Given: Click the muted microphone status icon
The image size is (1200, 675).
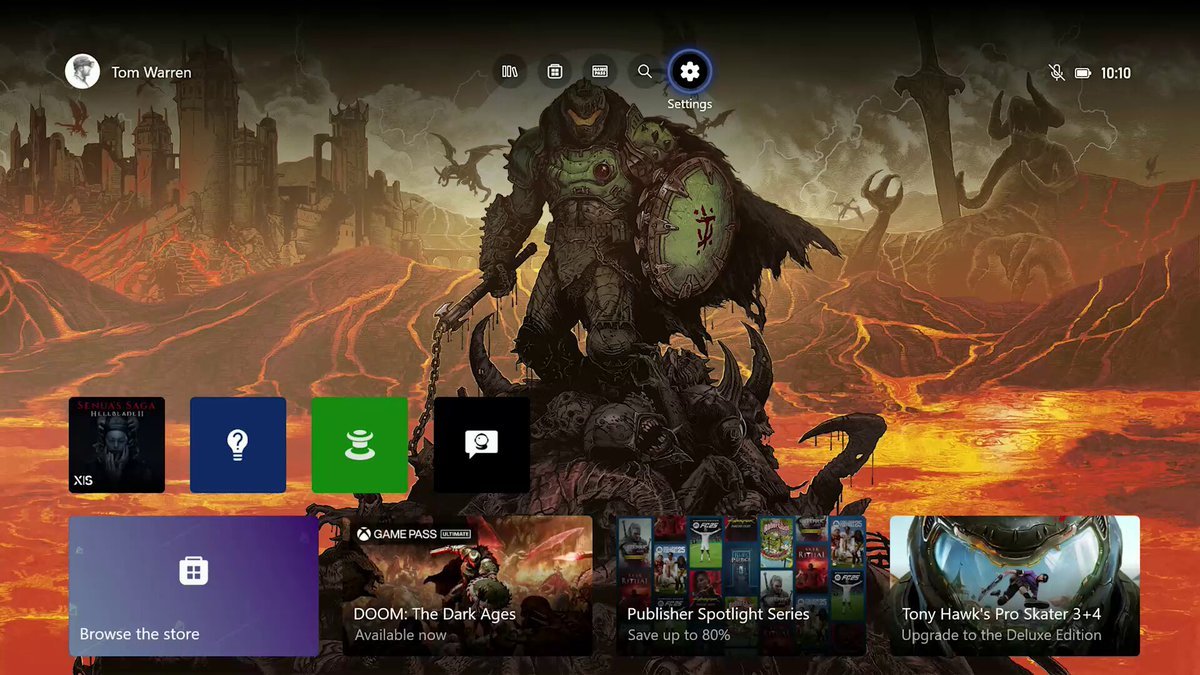Looking at the screenshot, I should (1056, 73).
